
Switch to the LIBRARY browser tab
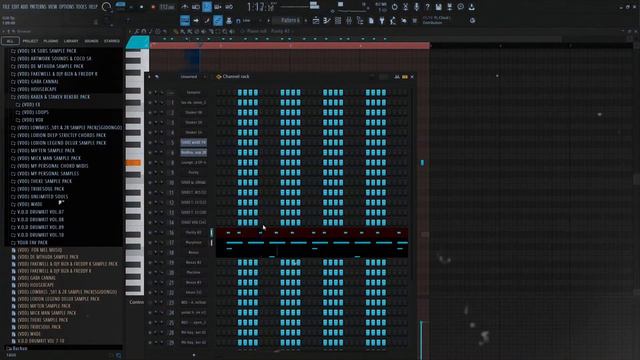[71, 41]
